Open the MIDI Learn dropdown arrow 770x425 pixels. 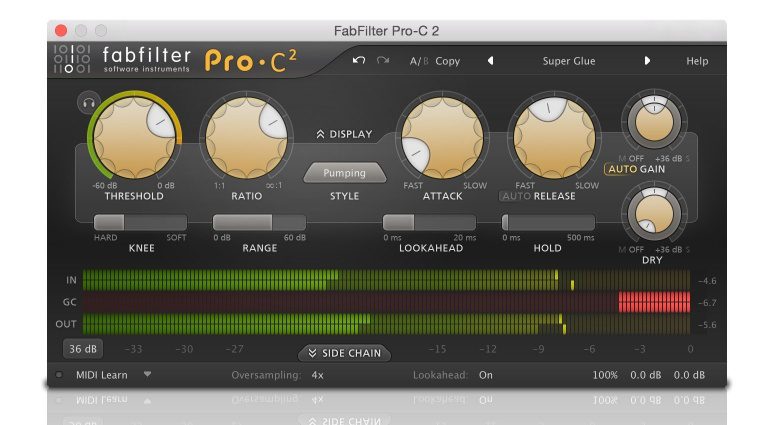(x=147, y=374)
